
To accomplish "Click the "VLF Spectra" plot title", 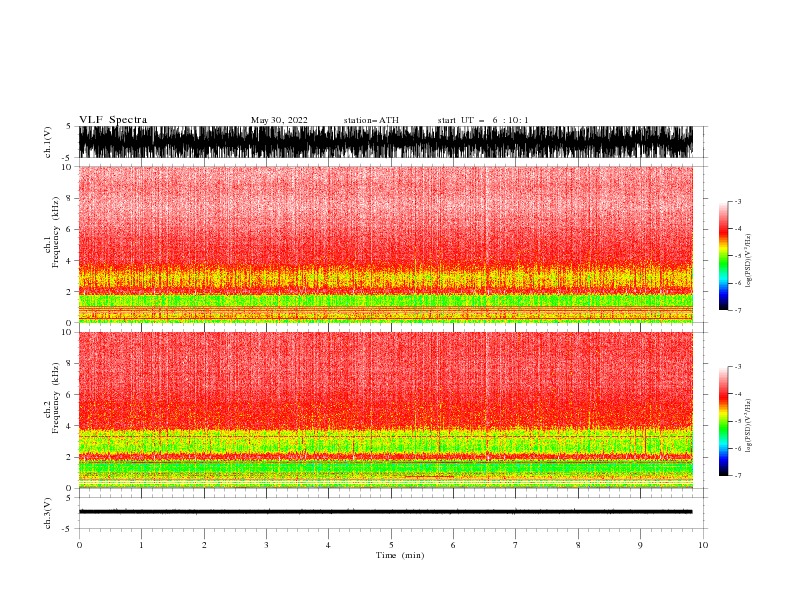I will pyautogui.click(x=113, y=120).
